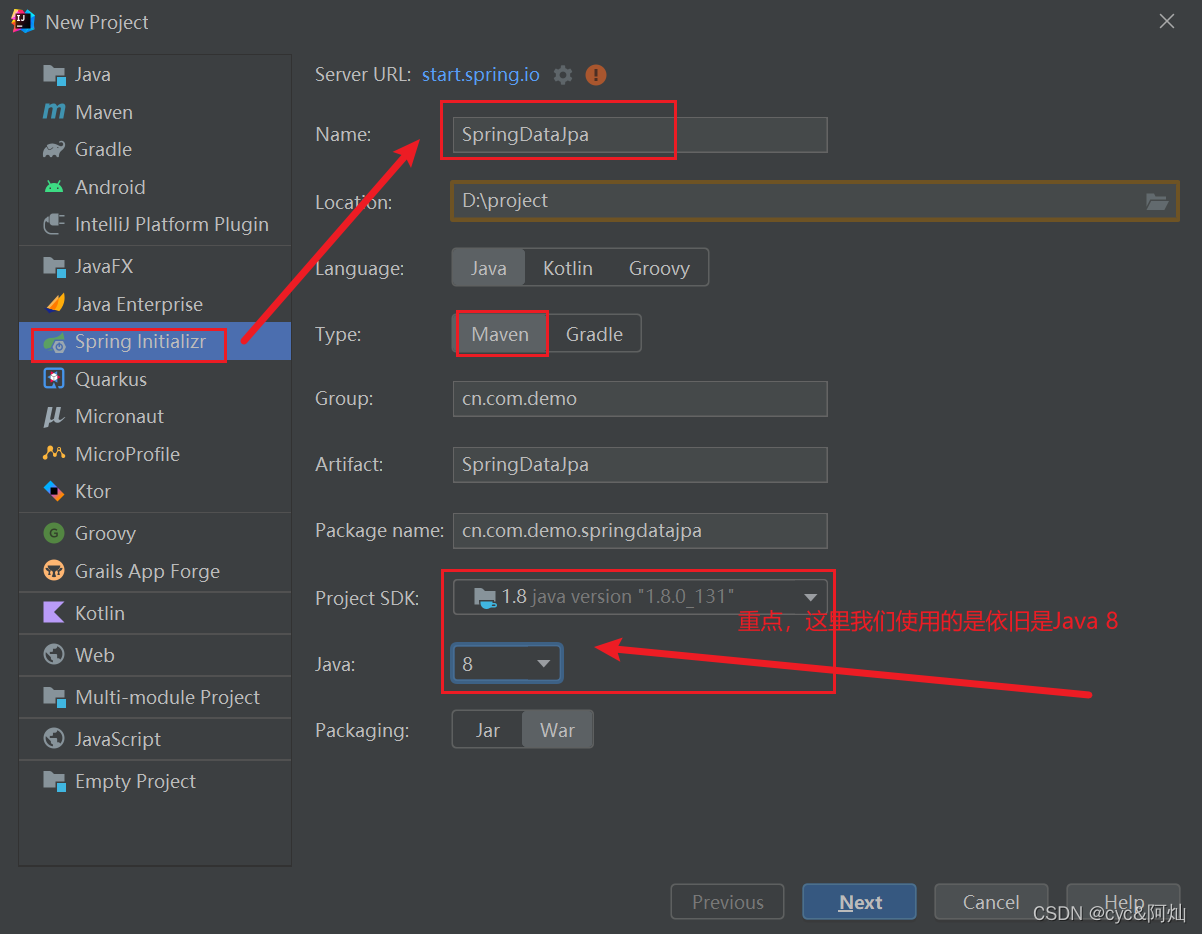Screen dimensions: 1202x934
Task: Select Jar packaging
Action: tap(488, 730)
